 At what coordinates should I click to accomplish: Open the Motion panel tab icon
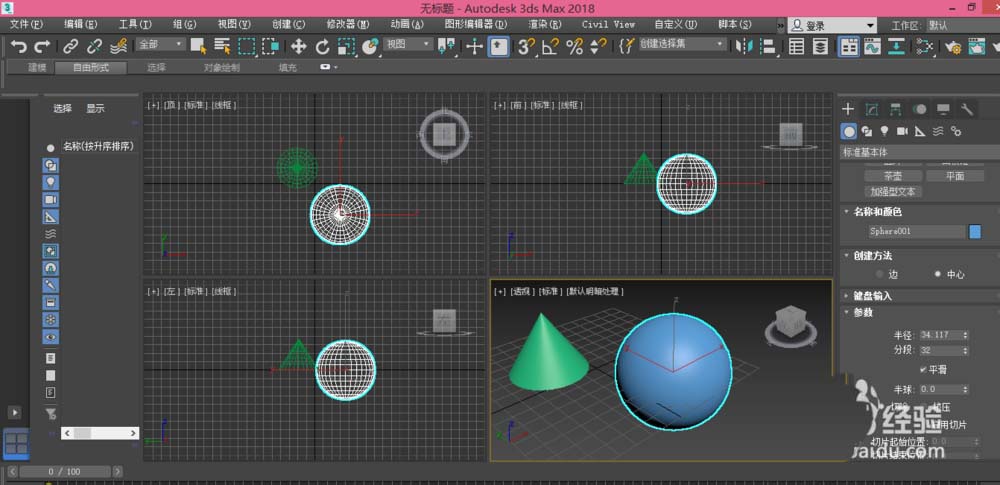pyautogui.click(x=919, y=109)
